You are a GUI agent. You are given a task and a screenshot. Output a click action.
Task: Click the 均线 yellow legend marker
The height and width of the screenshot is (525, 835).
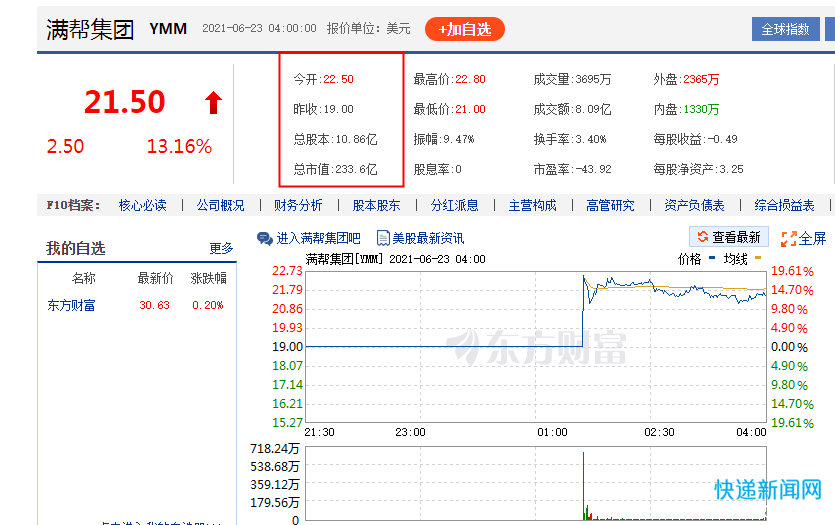click(x=758, y=258)
